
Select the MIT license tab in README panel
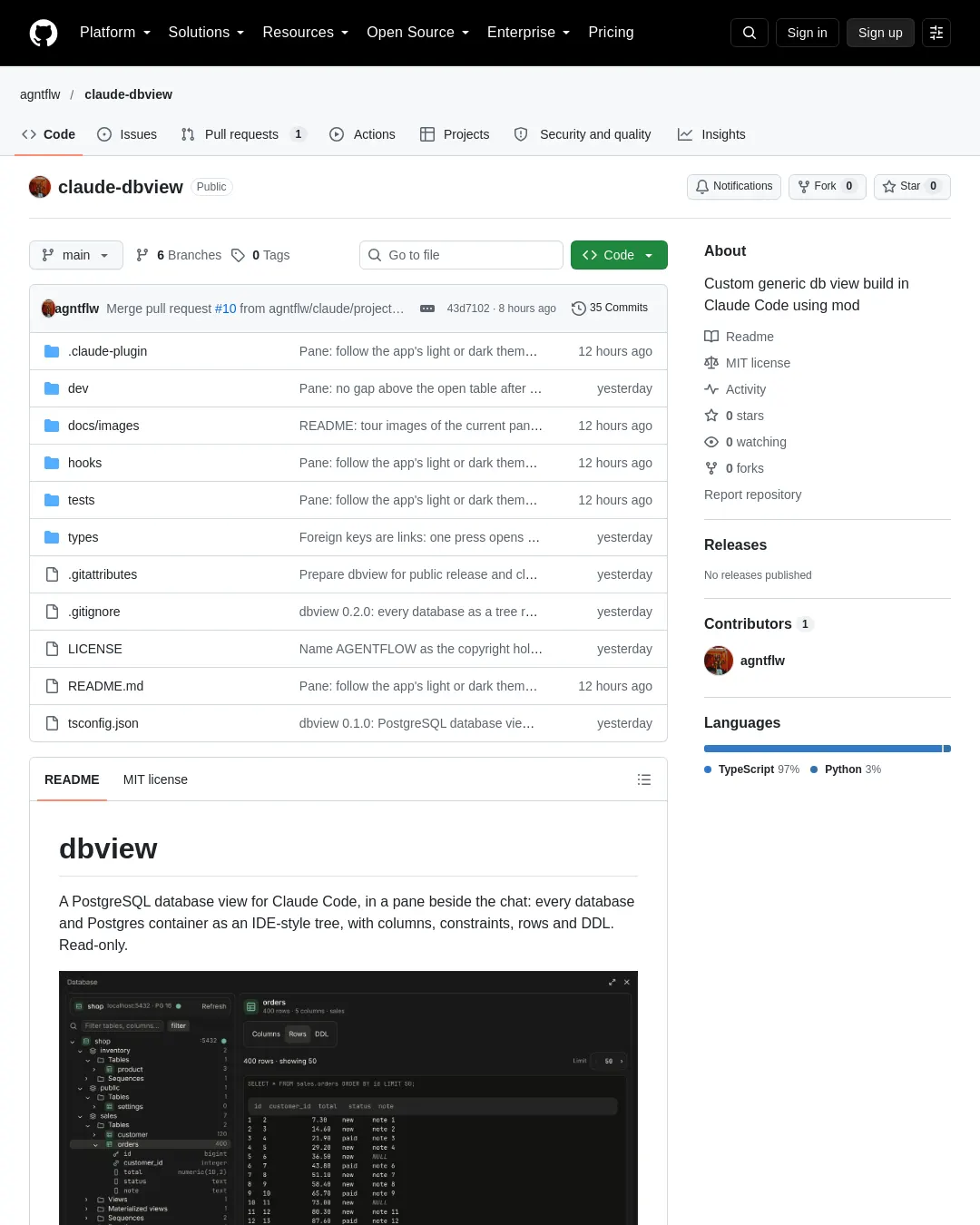pos(155,779)
